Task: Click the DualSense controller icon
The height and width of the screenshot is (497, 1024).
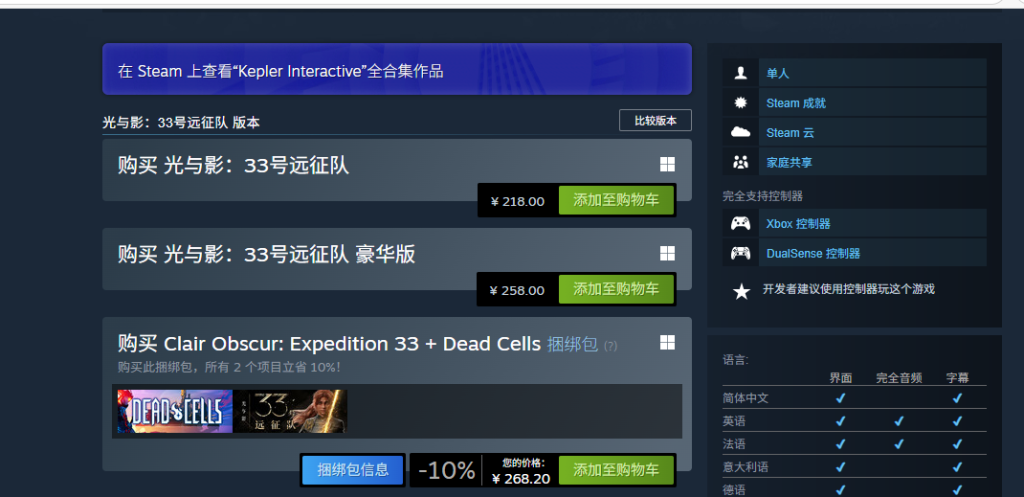Action: coord(741,253)
